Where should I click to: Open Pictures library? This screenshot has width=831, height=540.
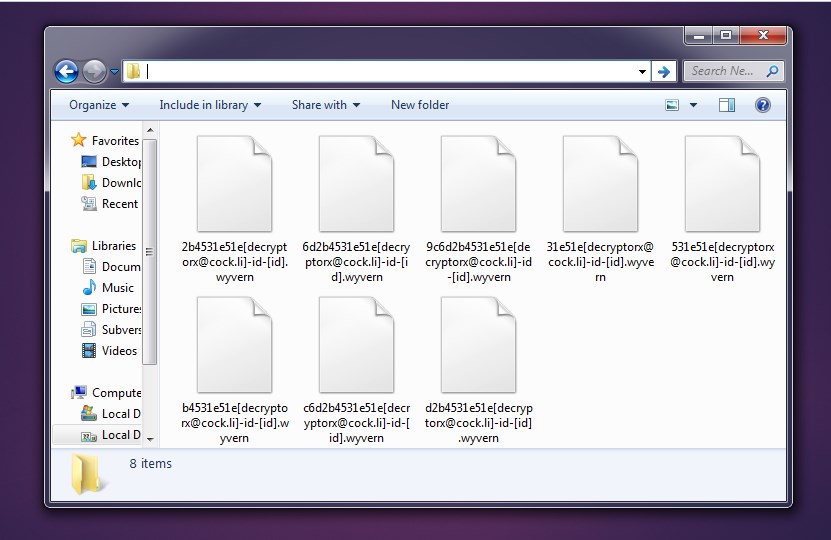coord(111,308)
